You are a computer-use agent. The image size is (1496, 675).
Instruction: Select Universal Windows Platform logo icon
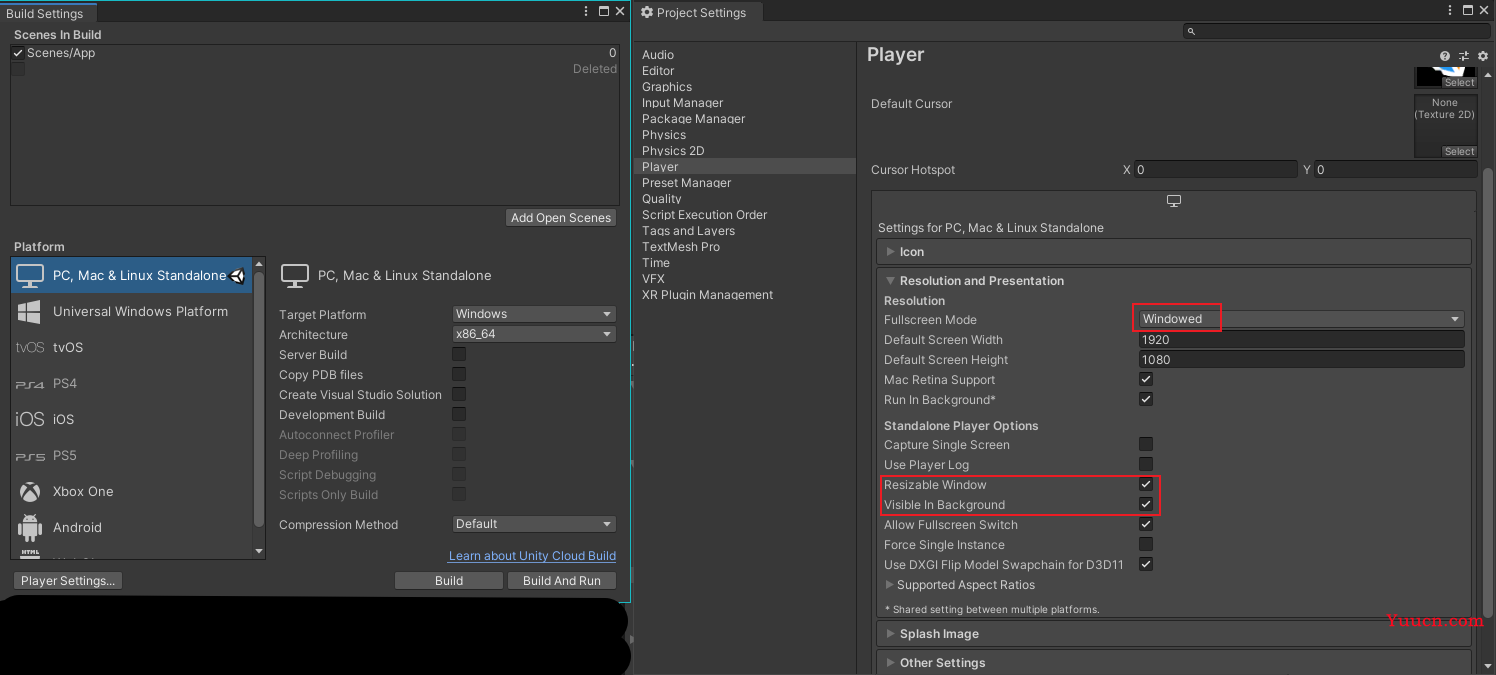point(29,311)
